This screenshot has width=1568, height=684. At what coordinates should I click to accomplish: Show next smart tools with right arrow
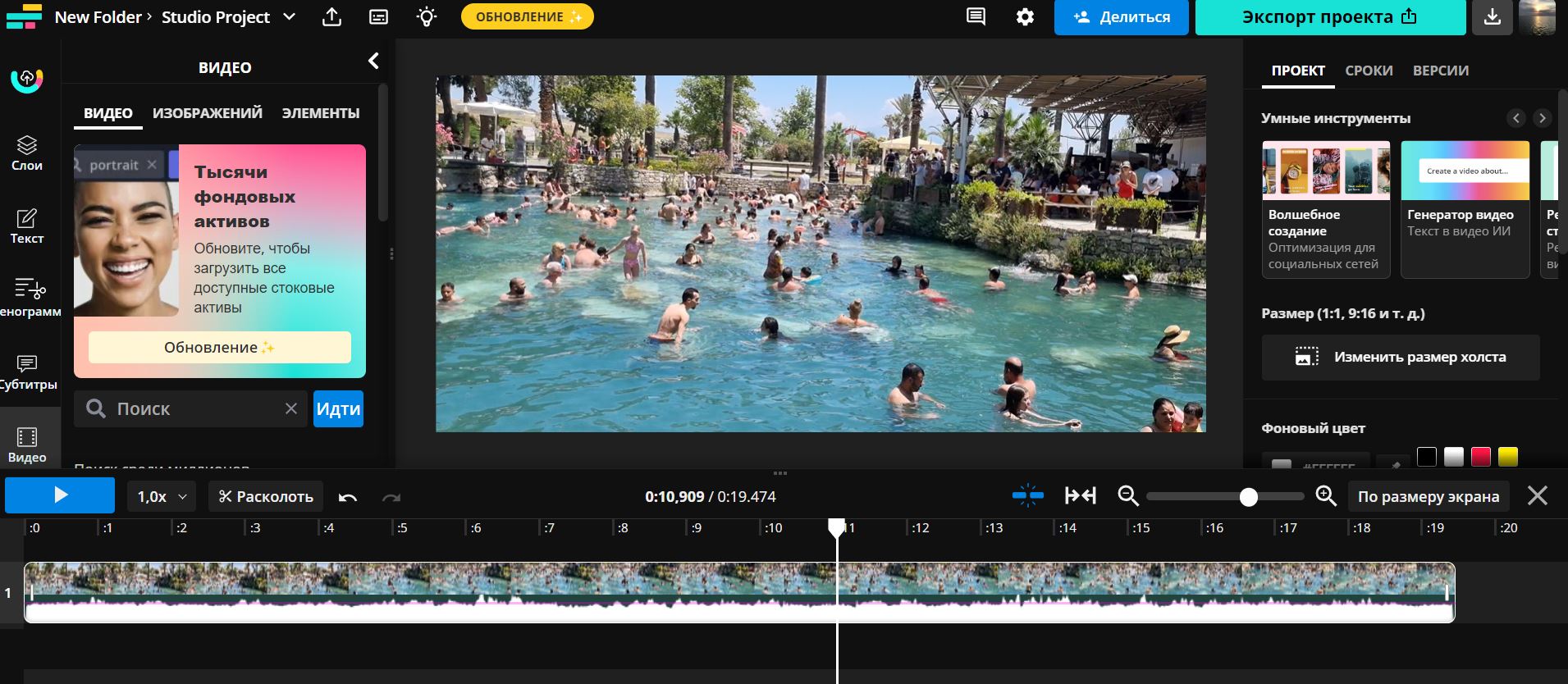[x=1543, y=118]
